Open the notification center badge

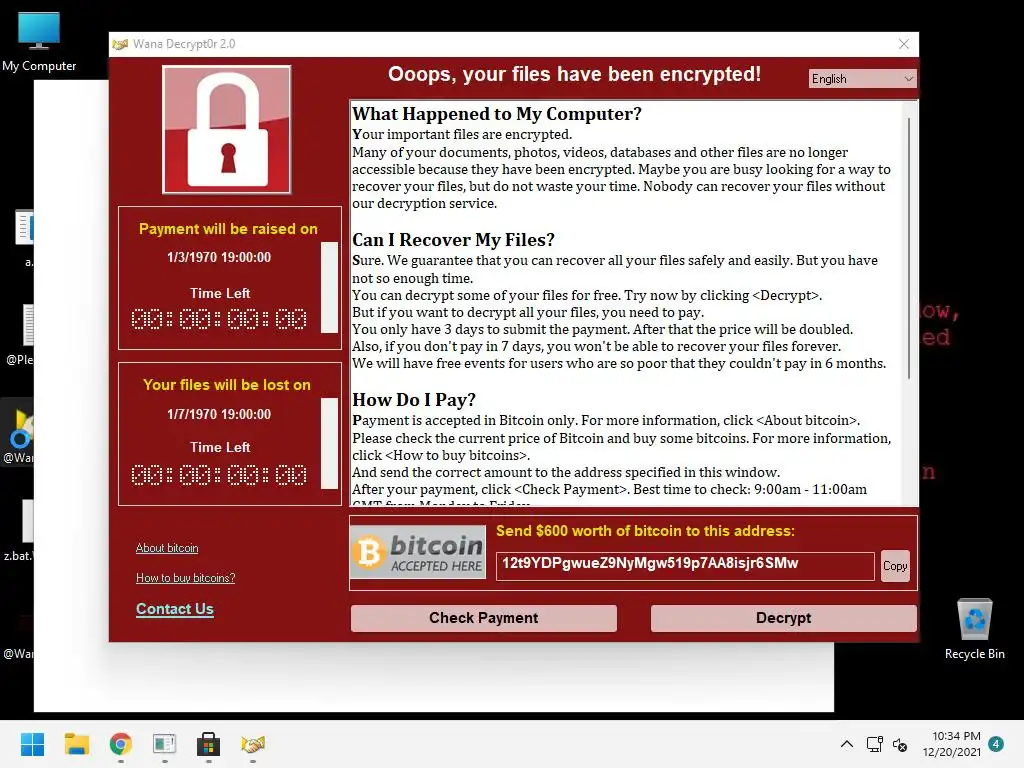(x=996, y=744)
